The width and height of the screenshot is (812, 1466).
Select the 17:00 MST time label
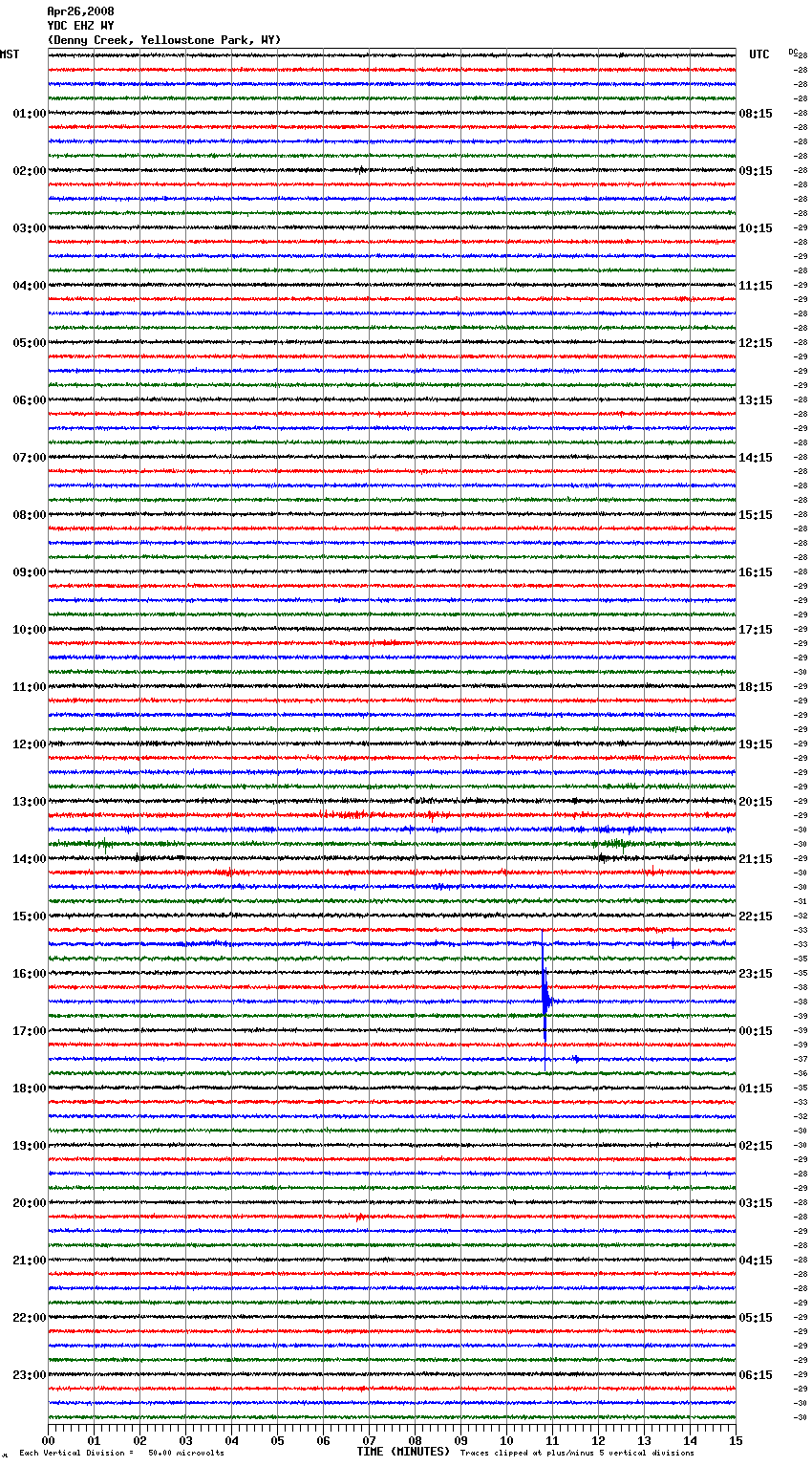point(30,1031)
